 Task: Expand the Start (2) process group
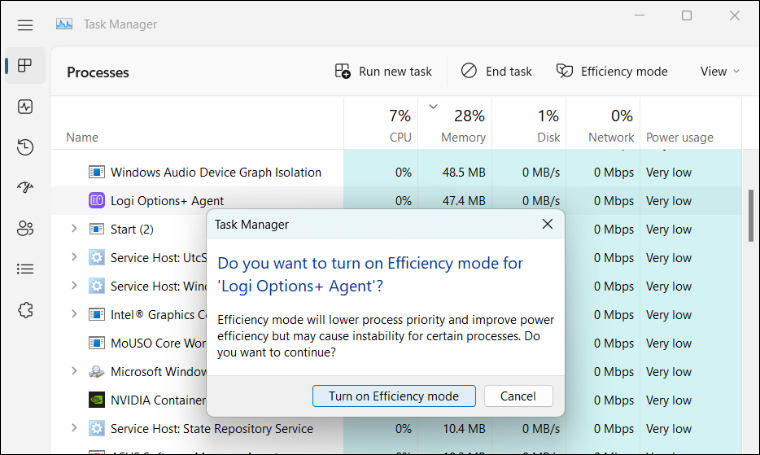74,229
